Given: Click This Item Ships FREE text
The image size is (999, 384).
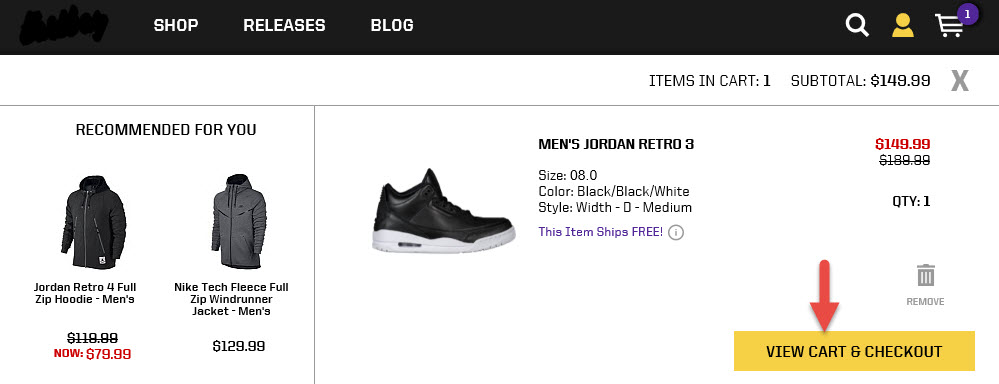Looking at the screenshot, I should pyautogui.click(x=601, y=232).
